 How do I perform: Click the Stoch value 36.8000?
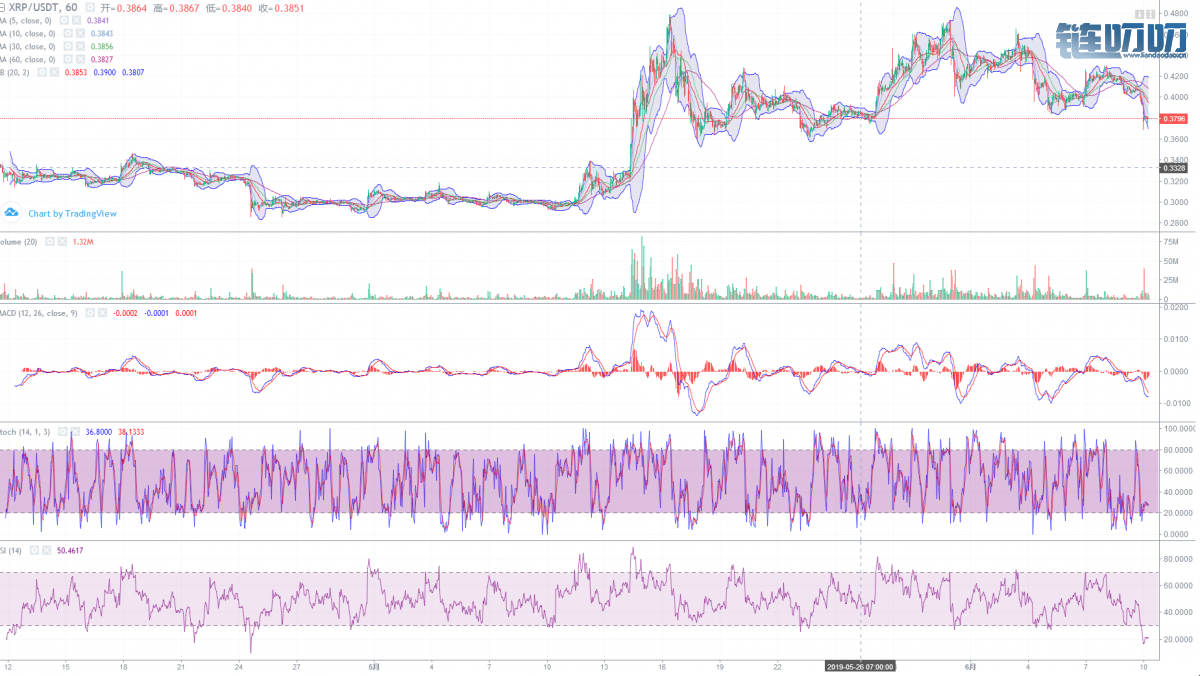pos(100,432)
